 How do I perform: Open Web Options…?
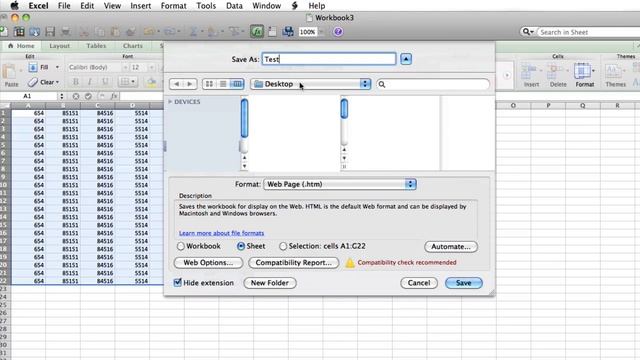pyautogui.click(x=208, y=262)
